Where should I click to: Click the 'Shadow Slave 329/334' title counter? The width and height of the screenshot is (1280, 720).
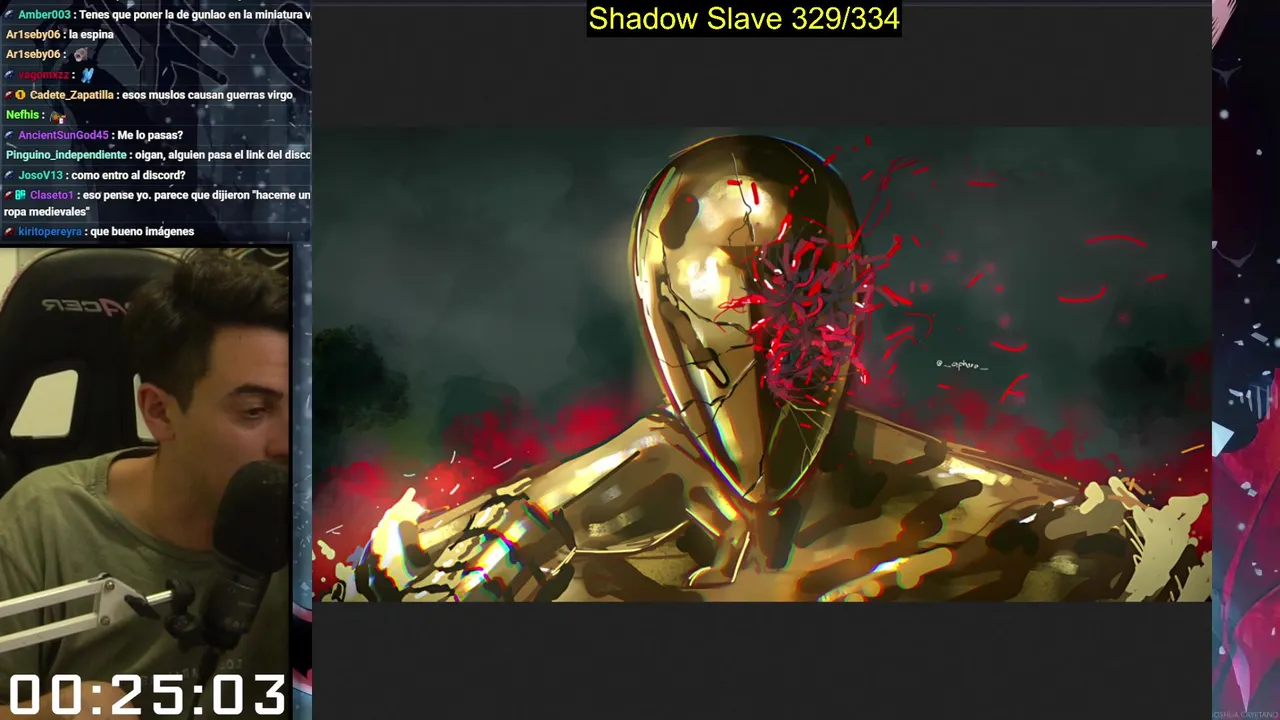coord(744,19)
